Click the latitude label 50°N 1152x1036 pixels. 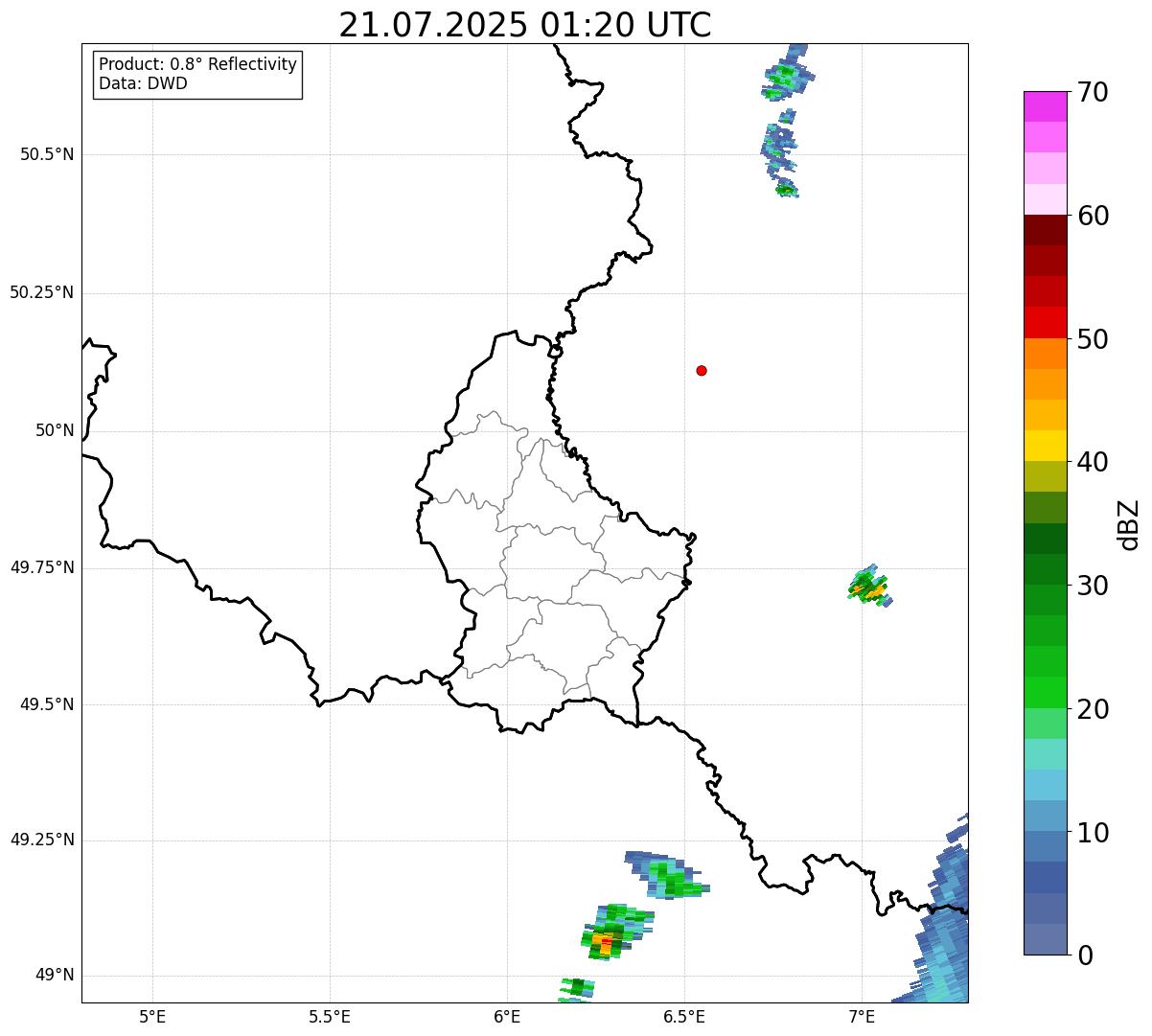coord(55,430)
